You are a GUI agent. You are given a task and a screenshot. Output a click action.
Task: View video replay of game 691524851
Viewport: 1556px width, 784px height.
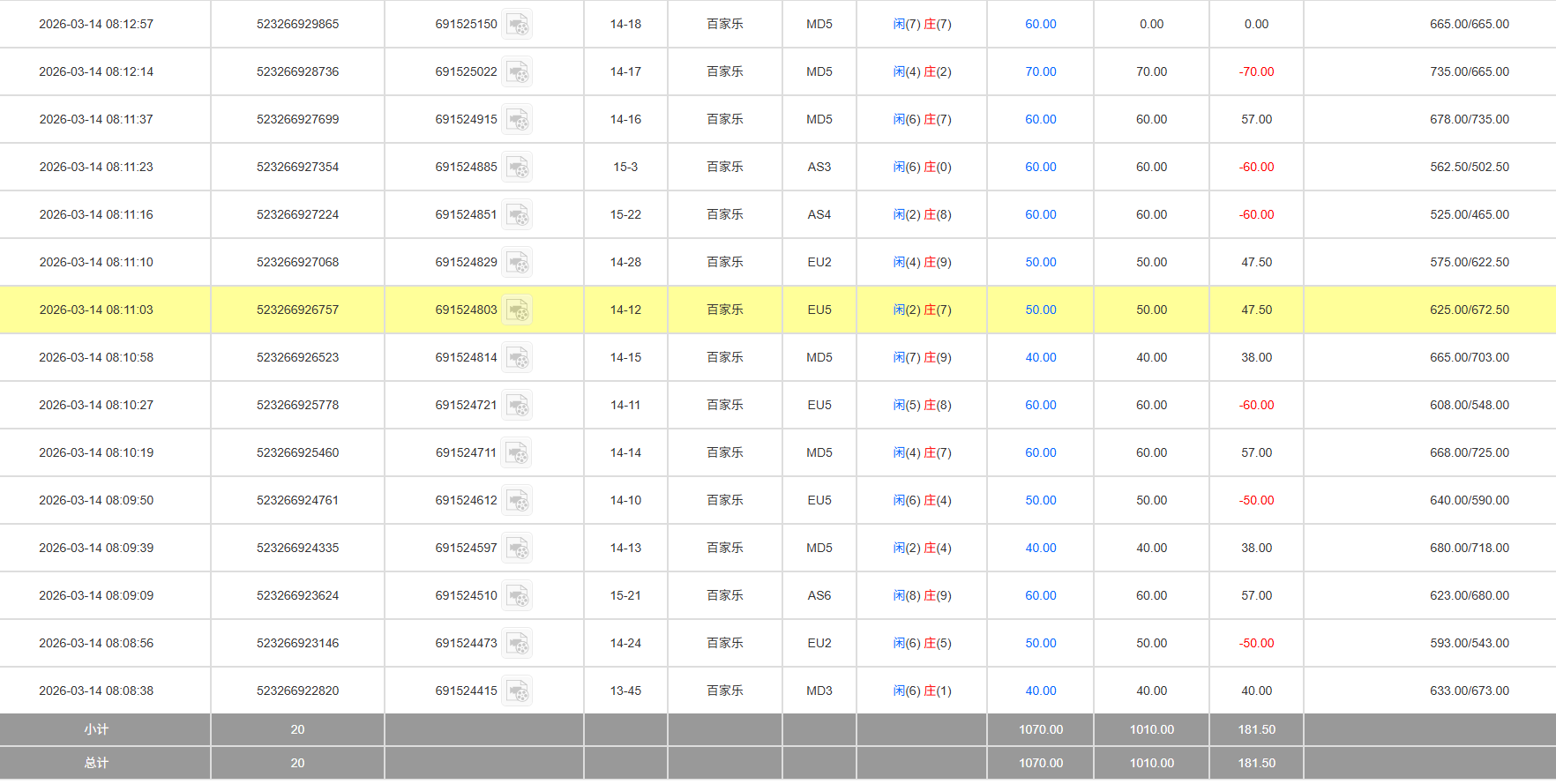[x=517, y=215]
